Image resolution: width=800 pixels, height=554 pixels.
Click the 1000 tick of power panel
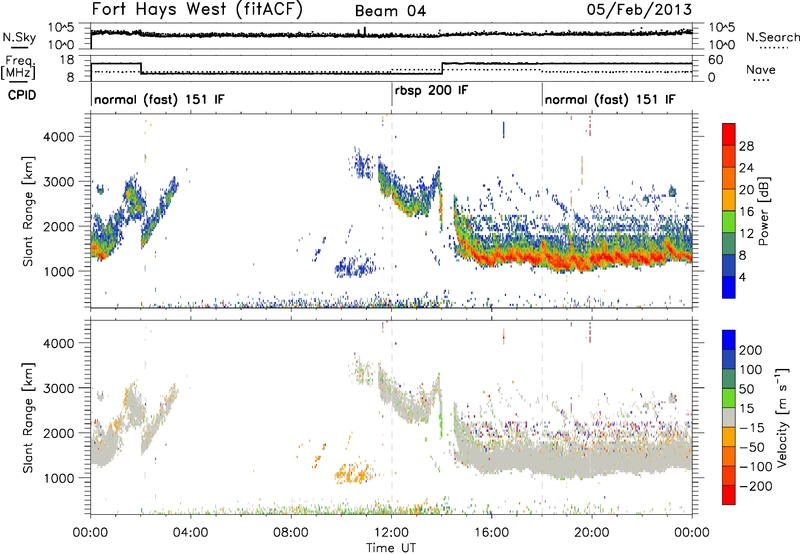click(58, 271)
